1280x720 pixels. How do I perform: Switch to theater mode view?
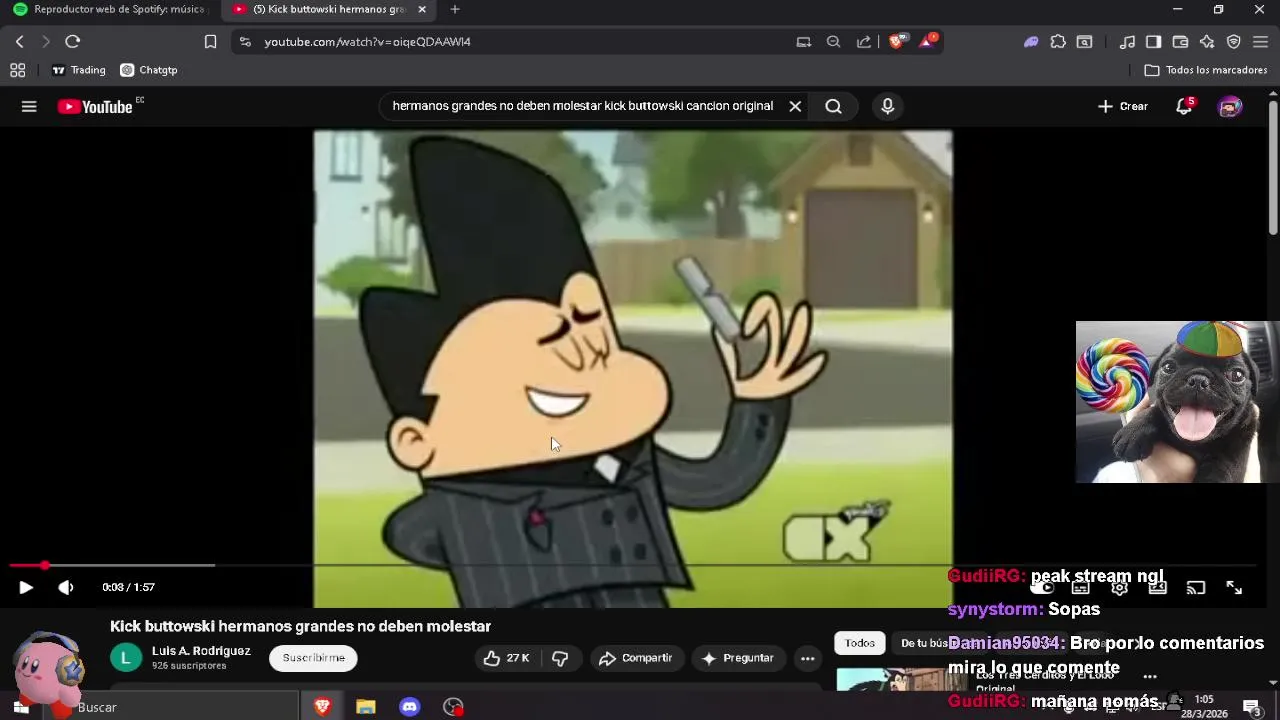(x=1157, y=587)
